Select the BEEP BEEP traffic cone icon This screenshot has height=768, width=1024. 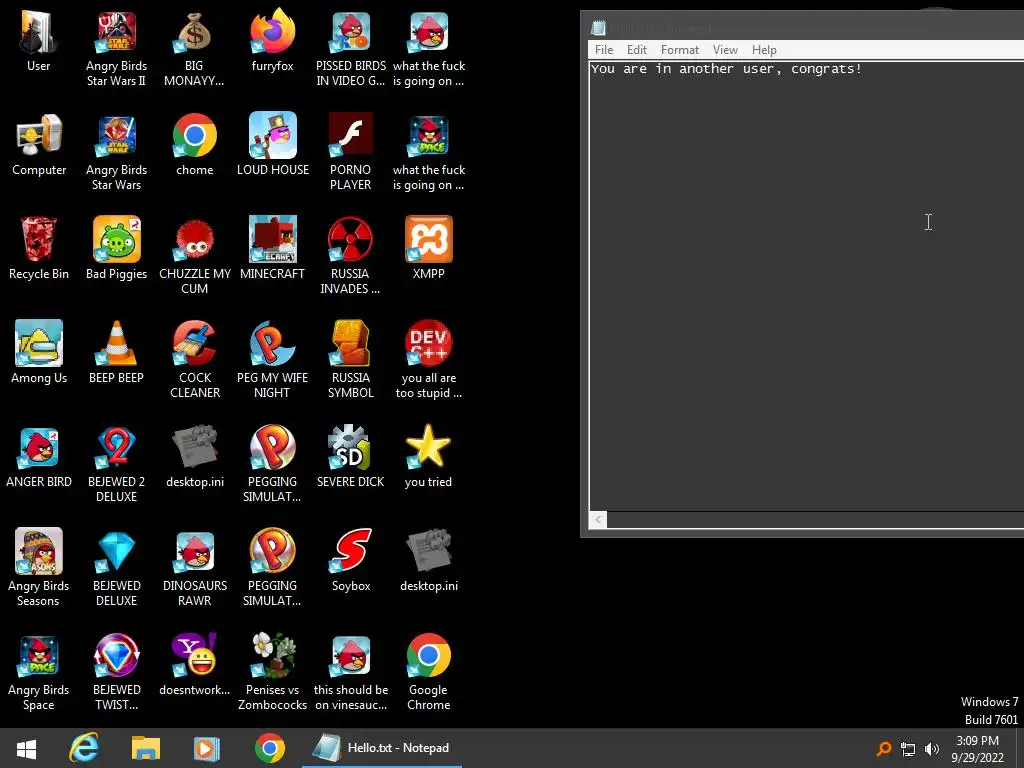(x=116, y=353)
